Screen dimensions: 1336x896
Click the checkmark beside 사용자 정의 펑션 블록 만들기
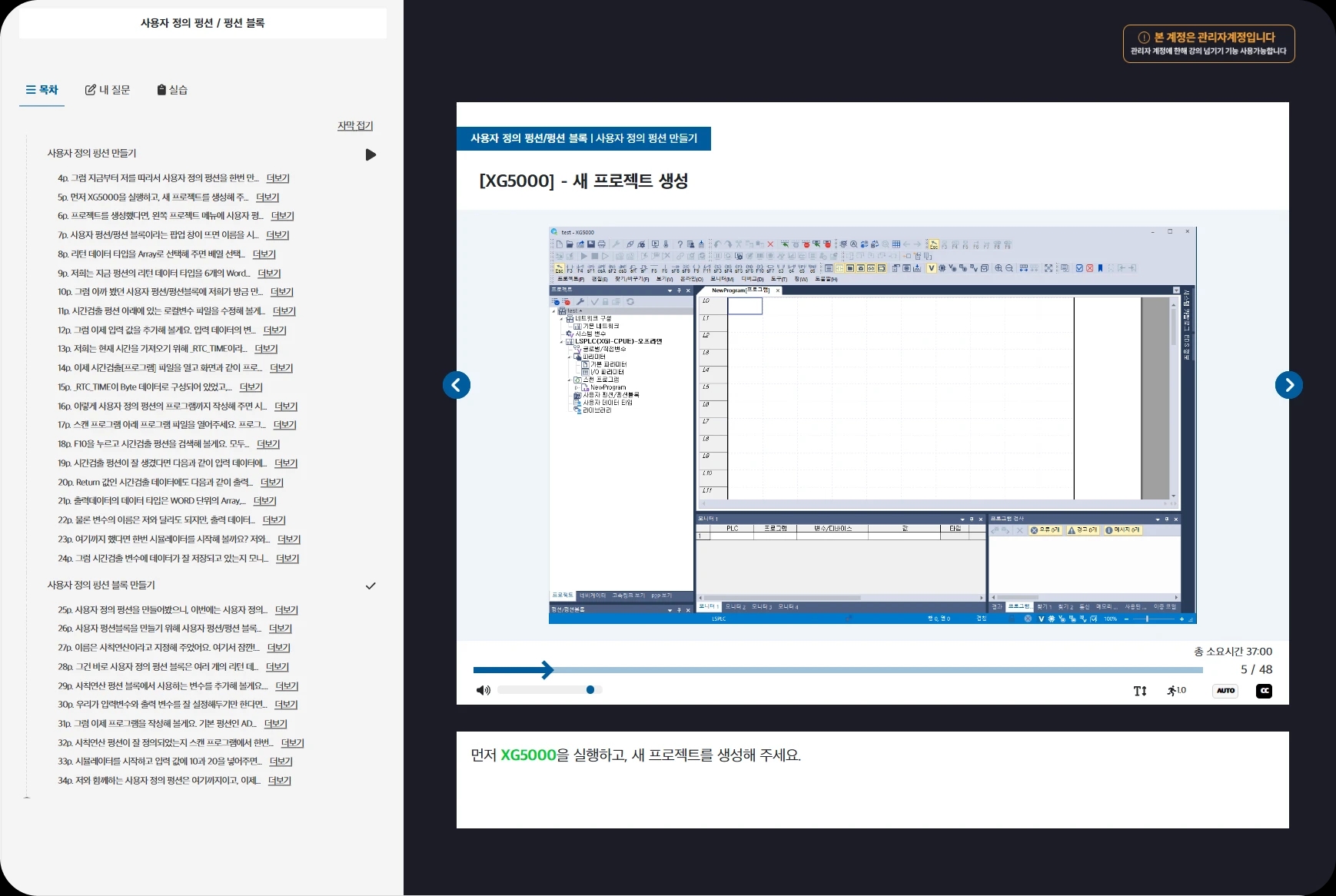(x=371, y=586)
